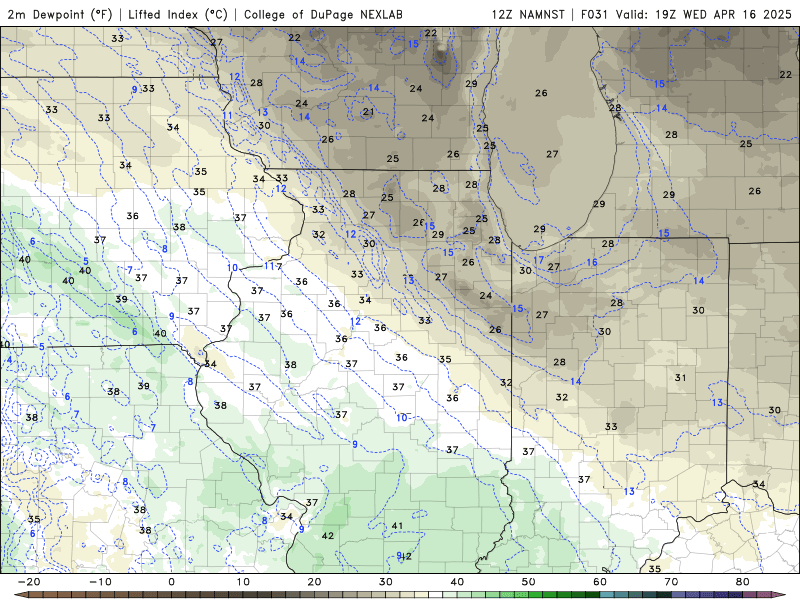The width and height of the screenshot is (800, 600).
Task: Click the '0' label on the color scale
Action: coord(171,582)
